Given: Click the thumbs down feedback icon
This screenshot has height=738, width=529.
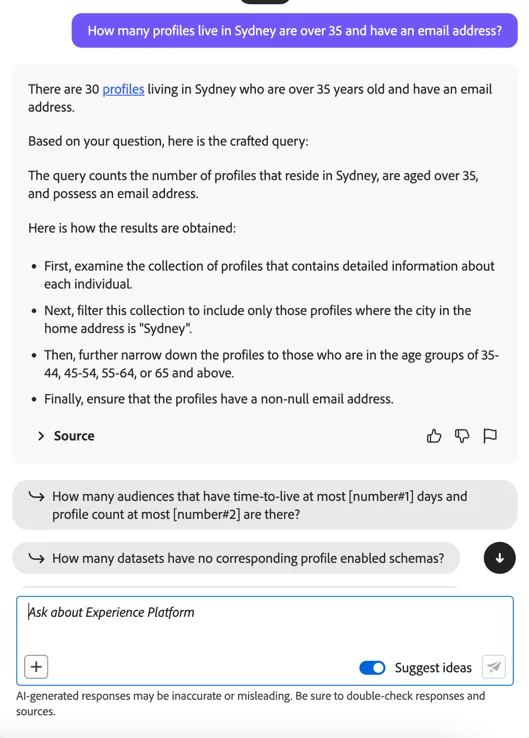Looking at the screenshot, I should pos(462,436).
